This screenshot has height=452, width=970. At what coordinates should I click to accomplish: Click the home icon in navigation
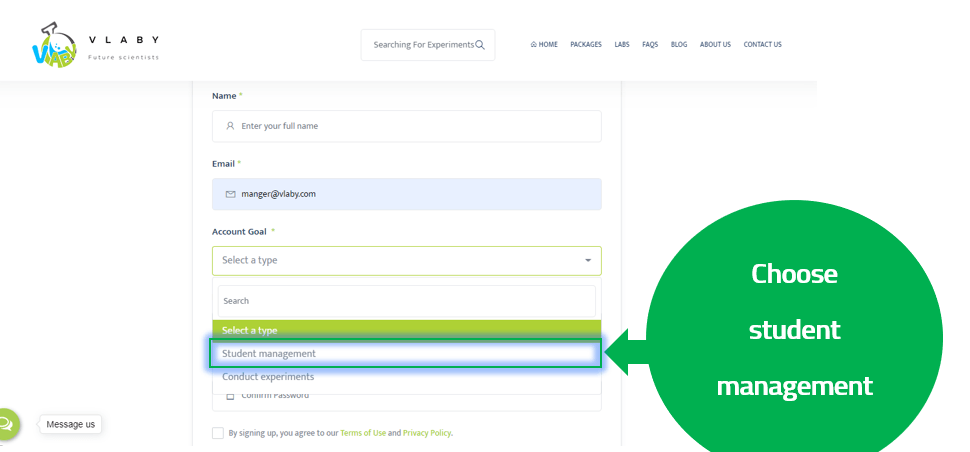pos(534,45)
